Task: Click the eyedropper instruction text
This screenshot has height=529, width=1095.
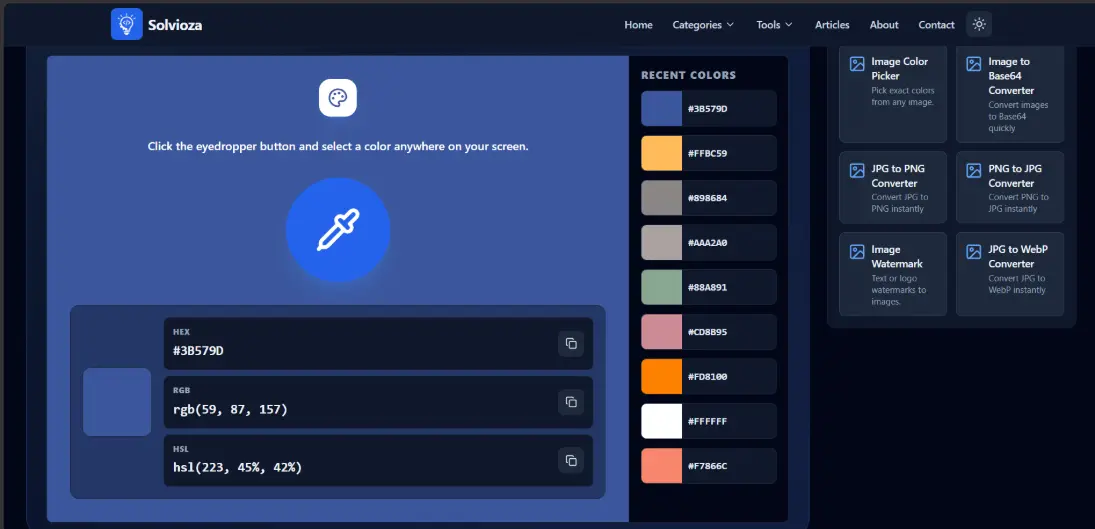Action: 338,147
